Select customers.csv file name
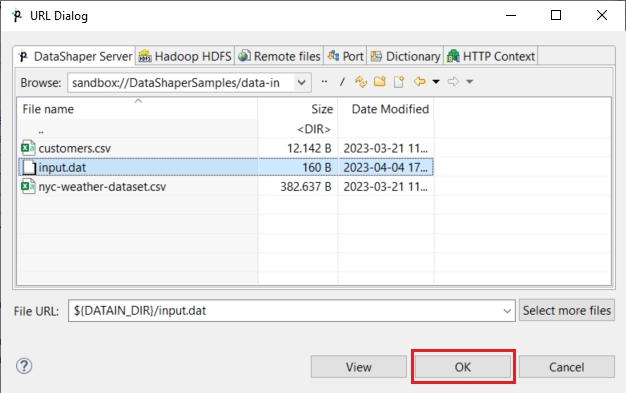Screen dimensions: 626x393 pyautogui.click(x=75, y=148)
